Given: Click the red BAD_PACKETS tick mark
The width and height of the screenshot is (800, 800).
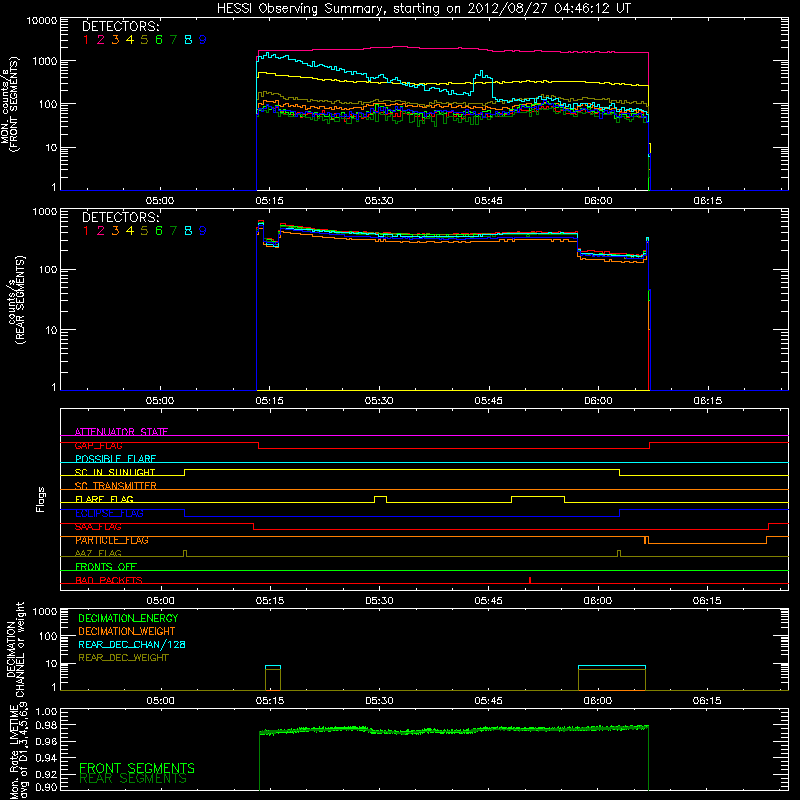Looking at the screenshot, I should 530,580.
